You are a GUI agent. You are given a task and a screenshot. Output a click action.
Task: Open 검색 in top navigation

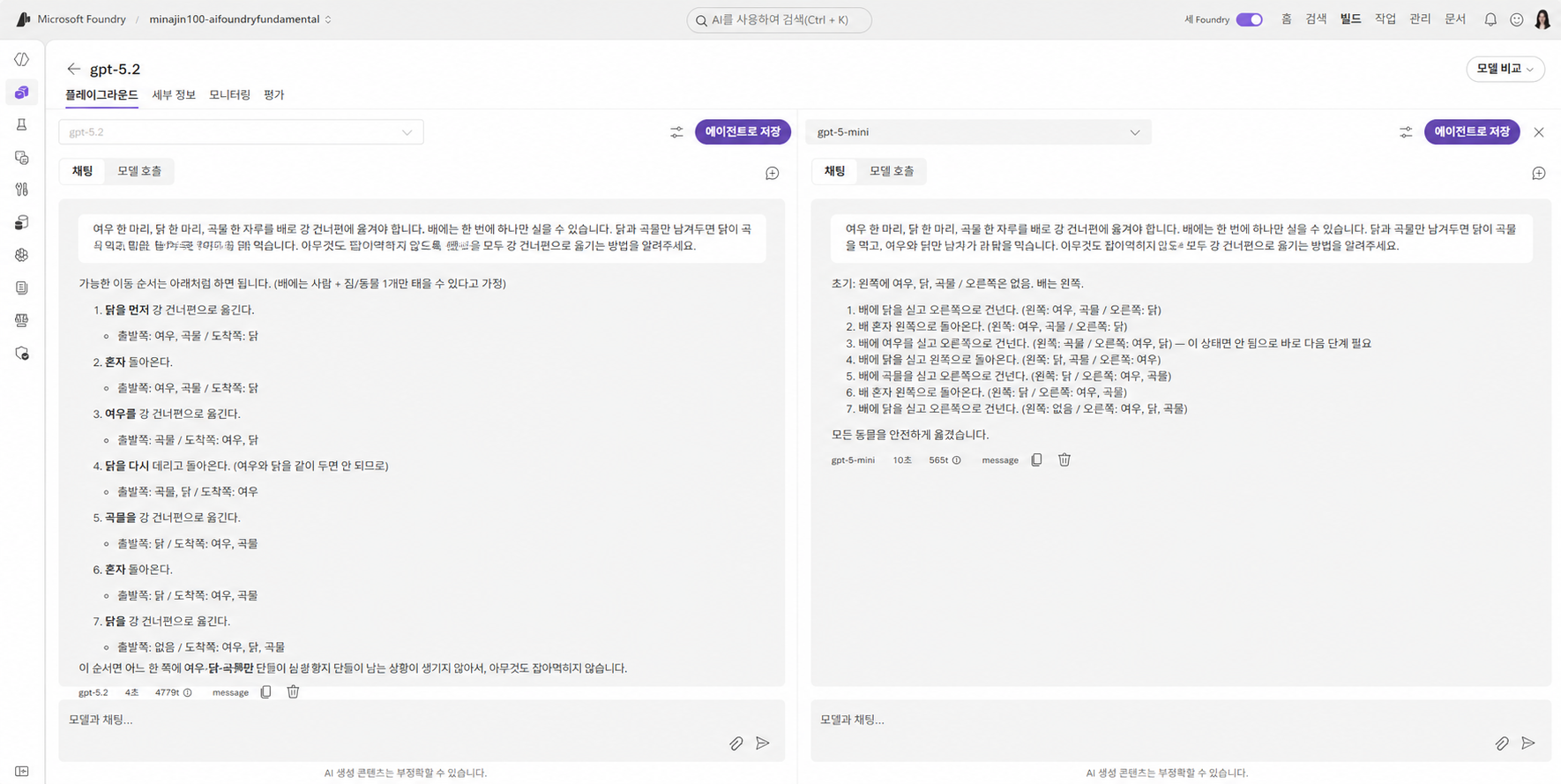click(1317, 19)
